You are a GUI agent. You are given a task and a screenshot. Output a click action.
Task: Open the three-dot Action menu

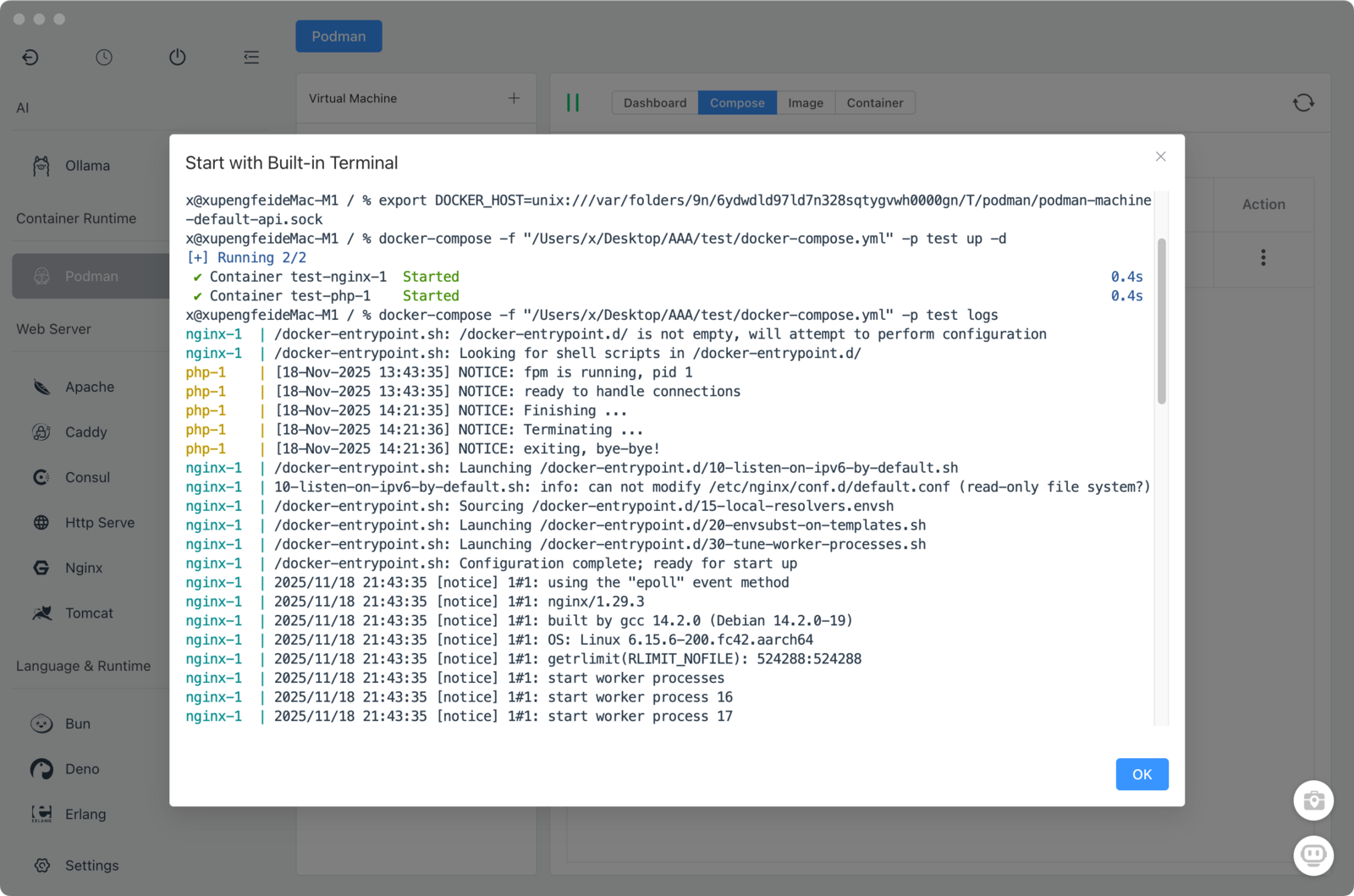[x=1263, y=257]
